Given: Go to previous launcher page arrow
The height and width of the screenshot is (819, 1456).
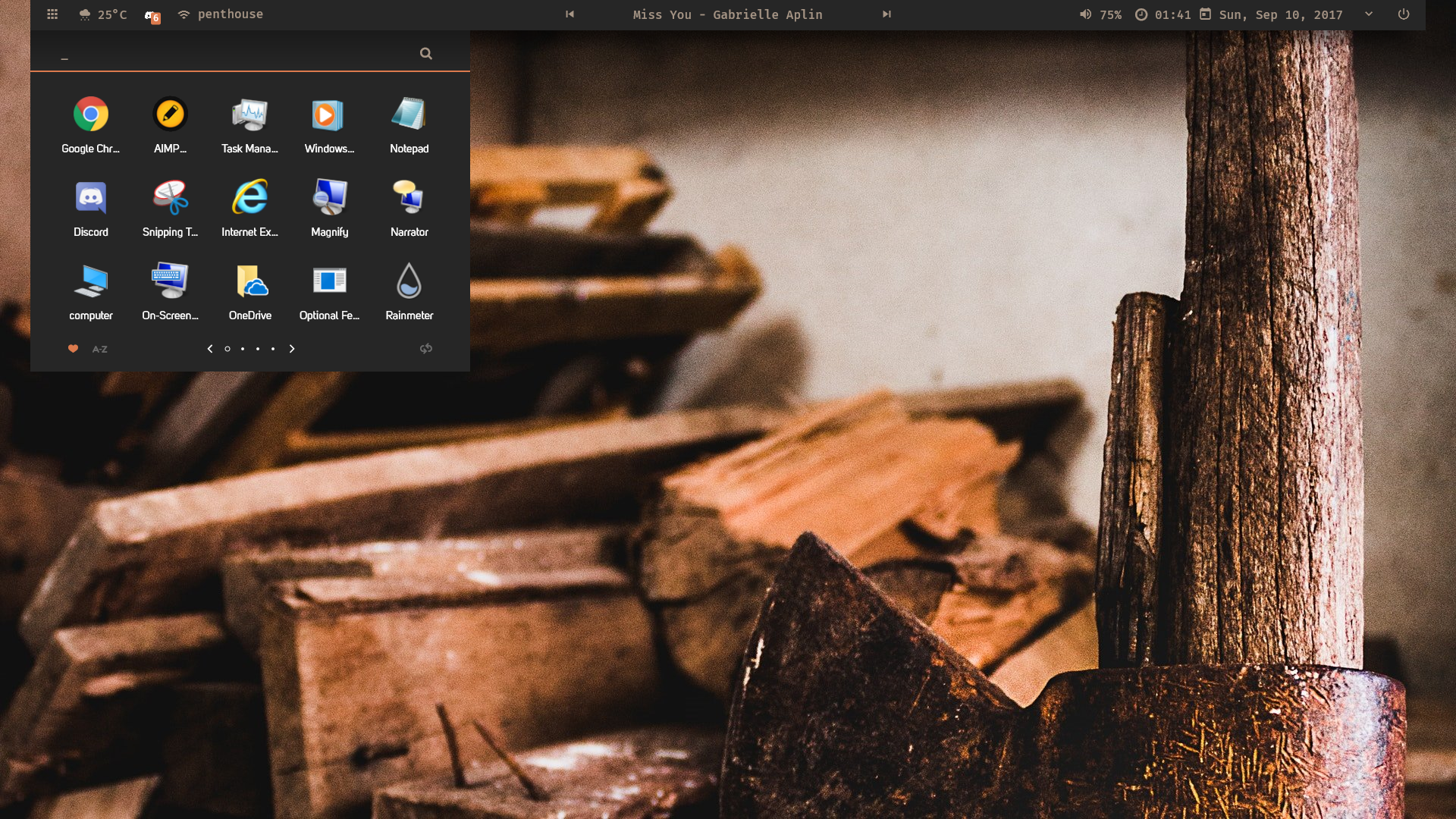Looking at the screenshot, I should pos(210,349).
